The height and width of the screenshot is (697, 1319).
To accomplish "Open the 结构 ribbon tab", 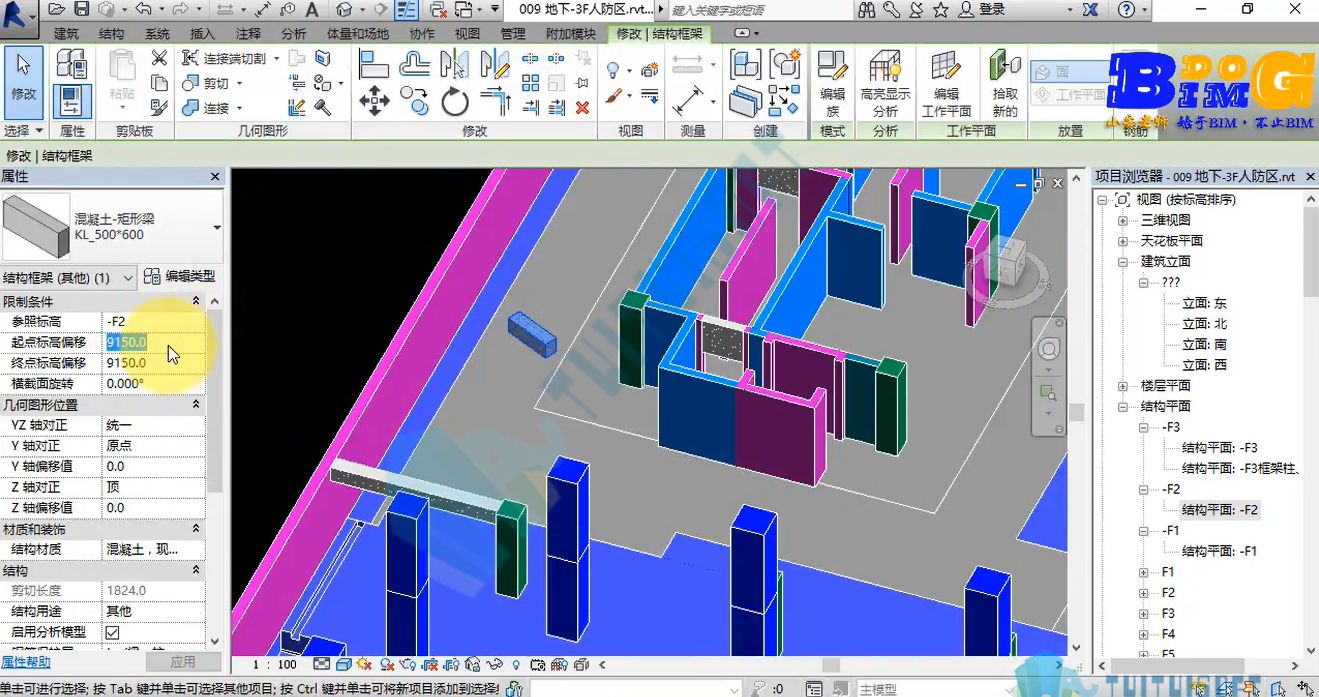I will tap(111, 34).
